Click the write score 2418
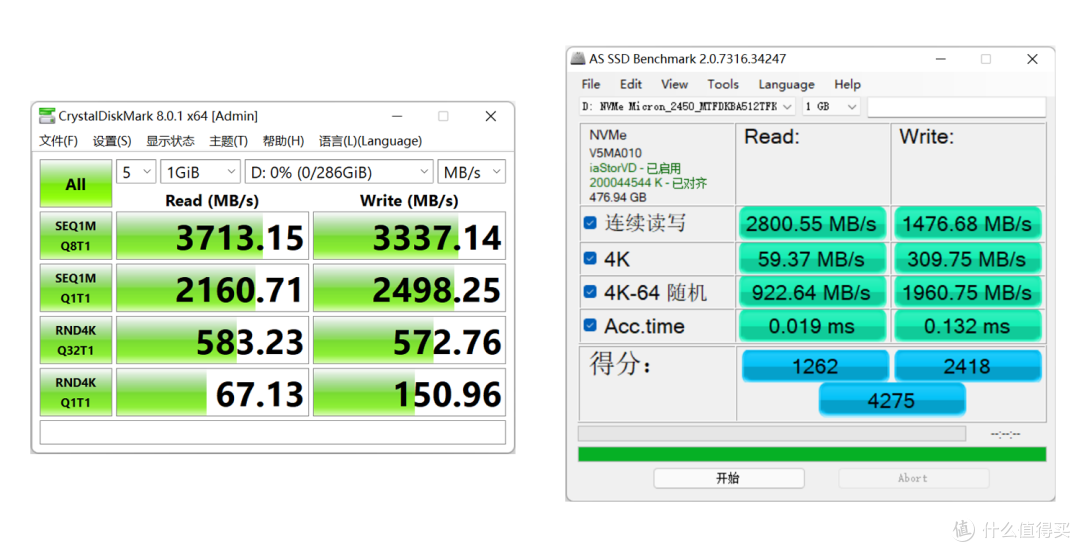Viewport: 1080px width, 552px height. (x=968, y=366)
